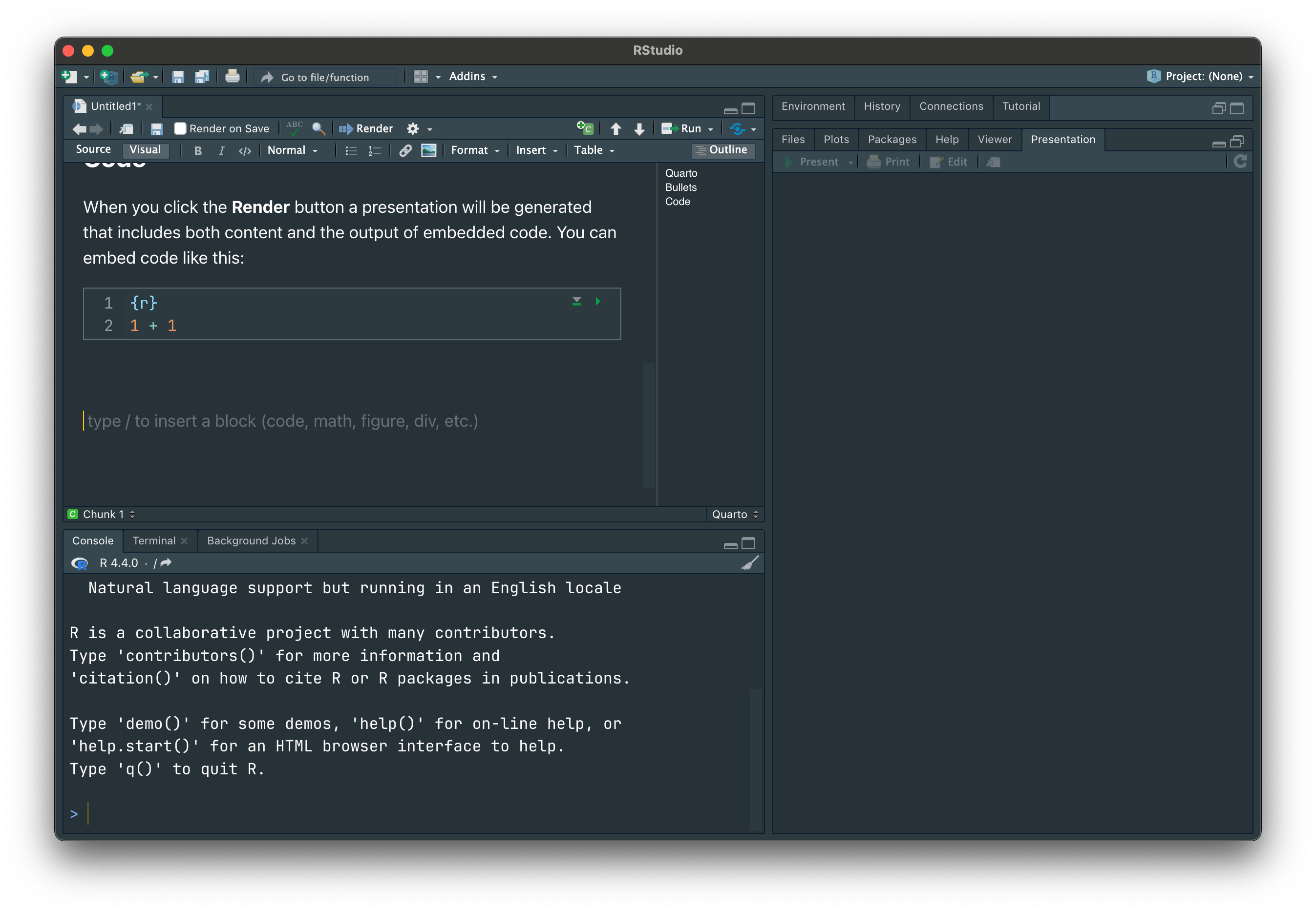This screenshot has width=1316, height=913.
Task: Run all chunks above icon in code block
Action: coord(576,301)
